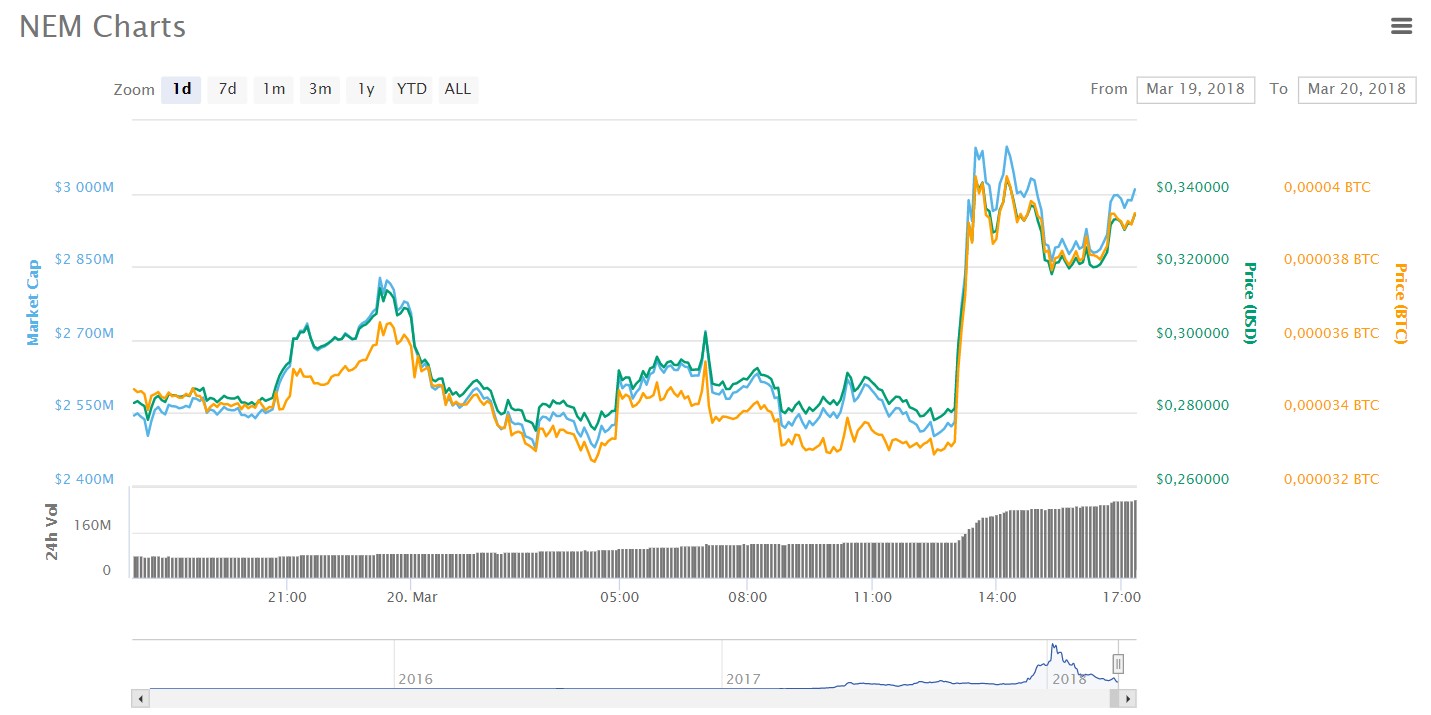Click the Market Cap axis title
This screenshot has height=715, width=1431.
33,303
